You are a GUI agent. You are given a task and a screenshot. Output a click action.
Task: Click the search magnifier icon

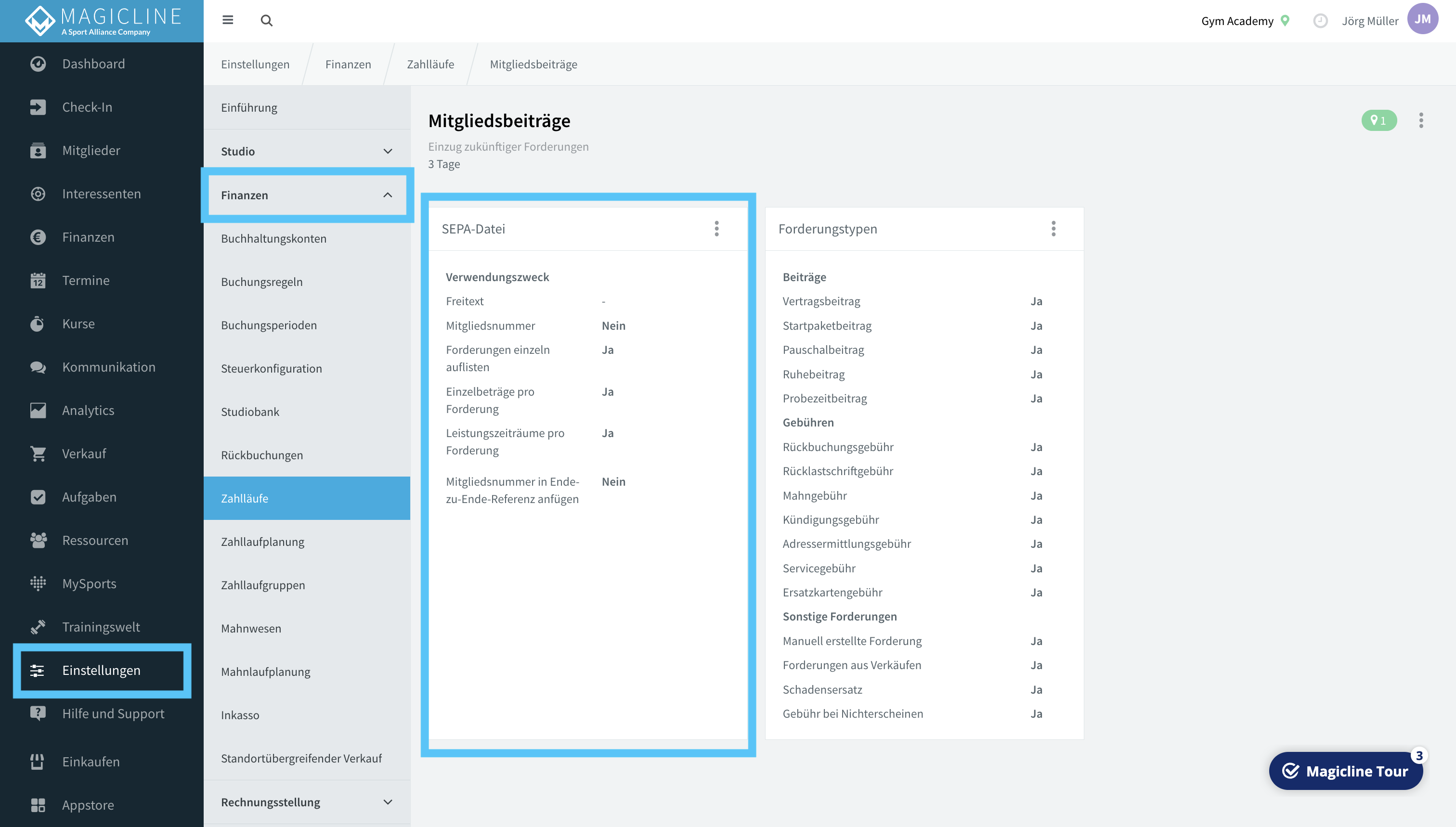coord(266,20)
